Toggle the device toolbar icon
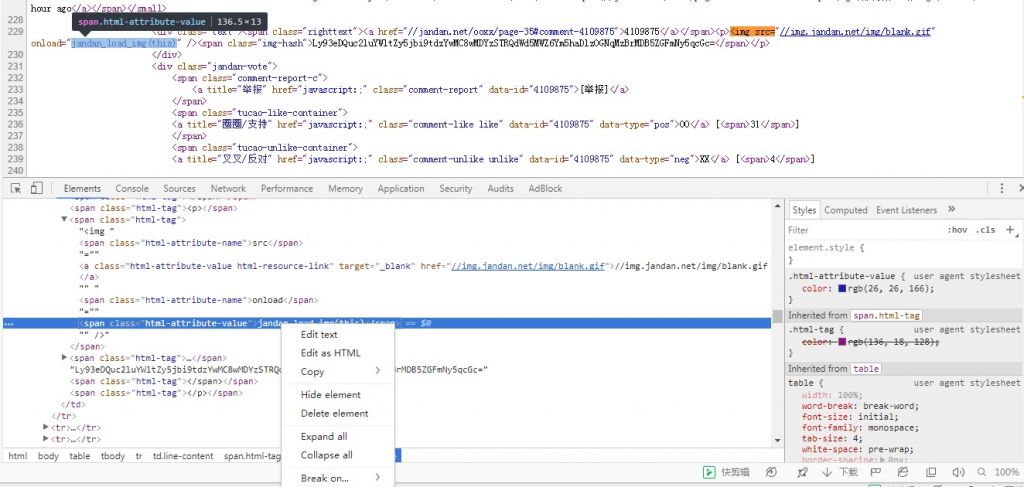The height and width of the screenshot is (487, 1024). (37, 188)
